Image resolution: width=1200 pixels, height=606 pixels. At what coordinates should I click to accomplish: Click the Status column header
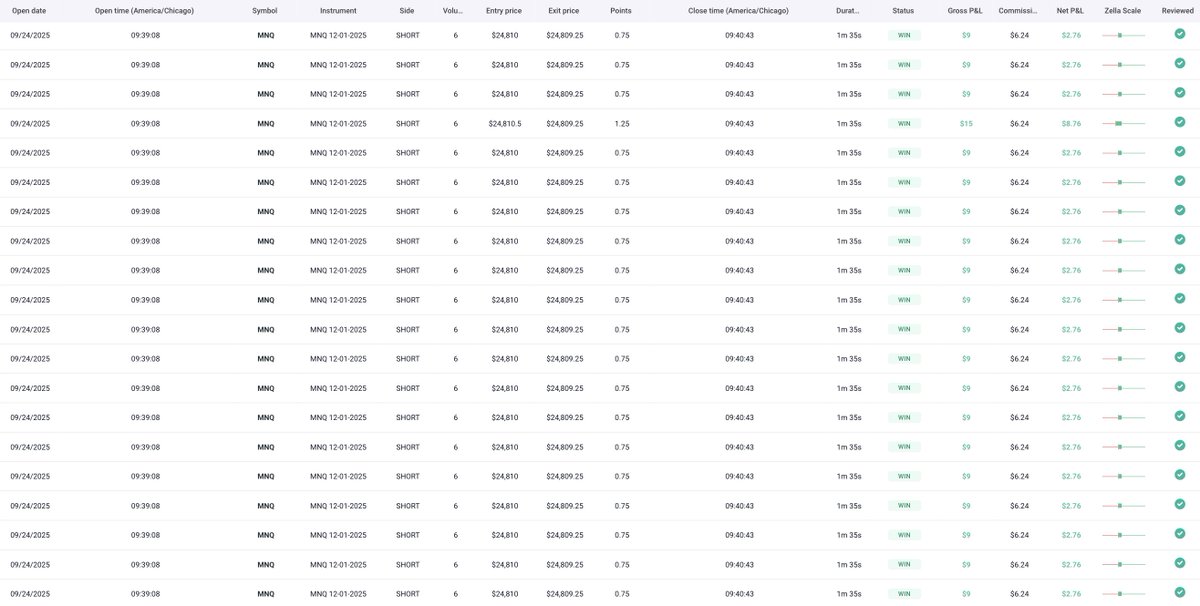tap(903, 10)
